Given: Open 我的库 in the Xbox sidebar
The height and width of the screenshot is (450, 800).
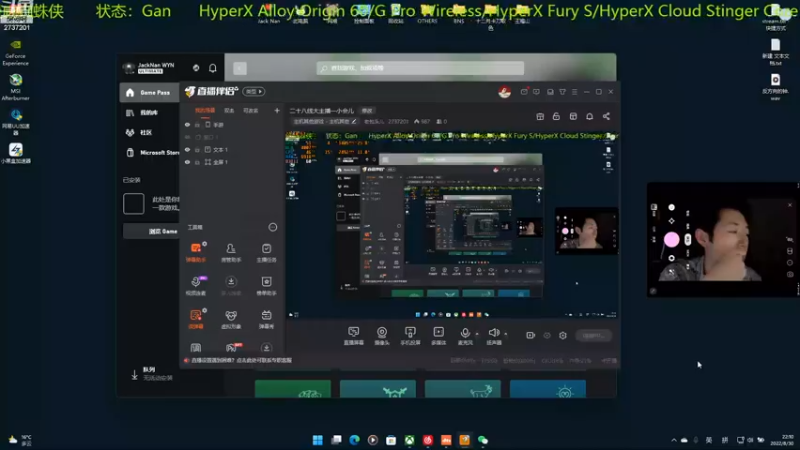Looking at the screenshot, I should (149, 112).
